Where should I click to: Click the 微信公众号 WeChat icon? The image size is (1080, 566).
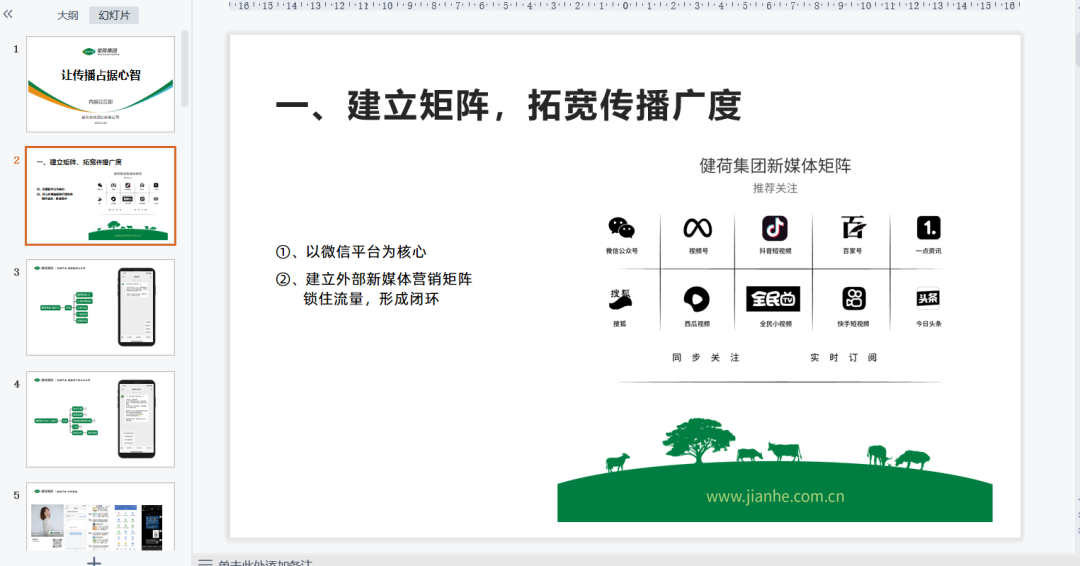(621, 228)
